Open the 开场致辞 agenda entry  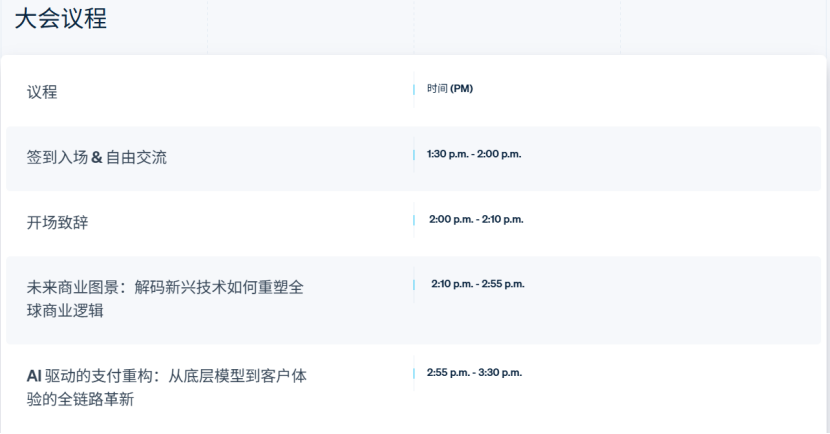point(57,222)
